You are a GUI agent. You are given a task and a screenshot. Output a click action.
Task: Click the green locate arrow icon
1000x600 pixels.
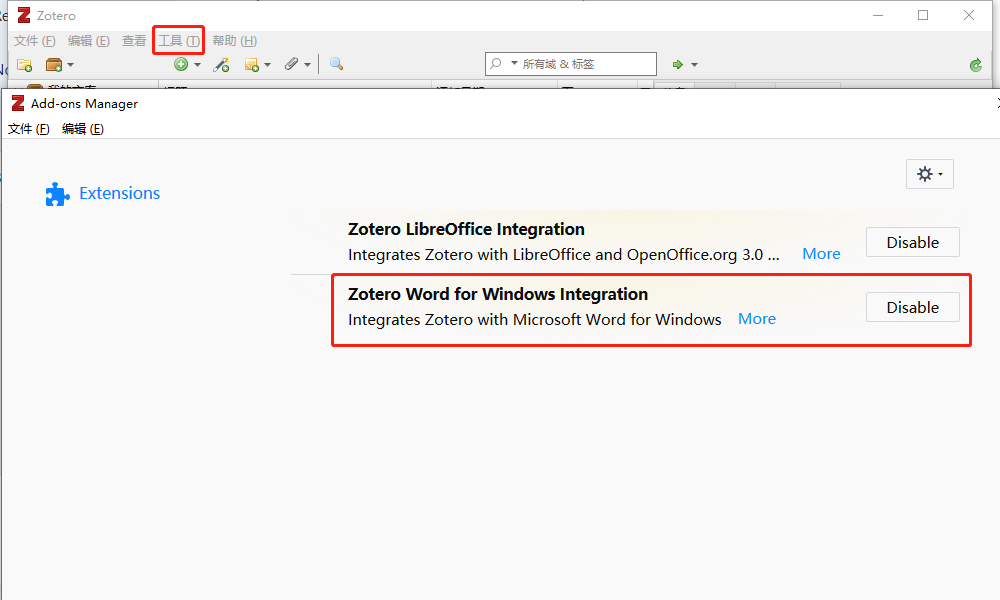point(678,64)
